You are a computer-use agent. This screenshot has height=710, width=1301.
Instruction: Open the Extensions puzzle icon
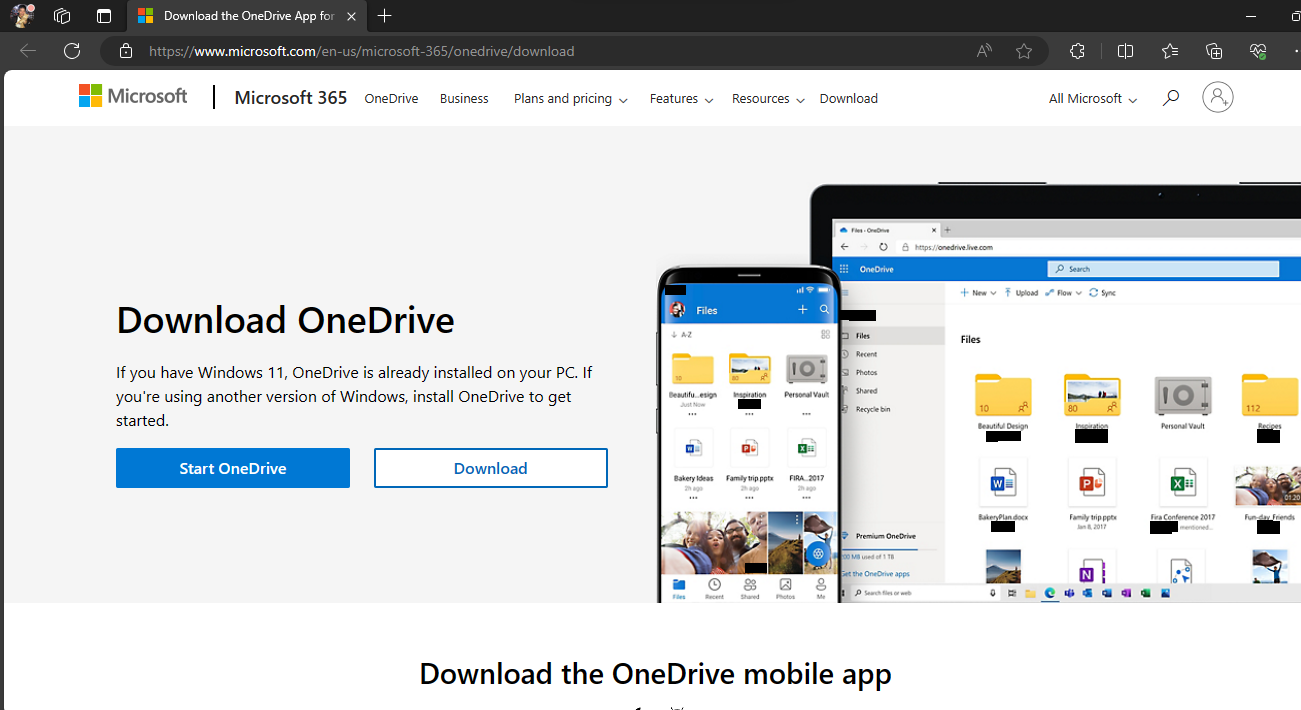[x=1077, y=51]
